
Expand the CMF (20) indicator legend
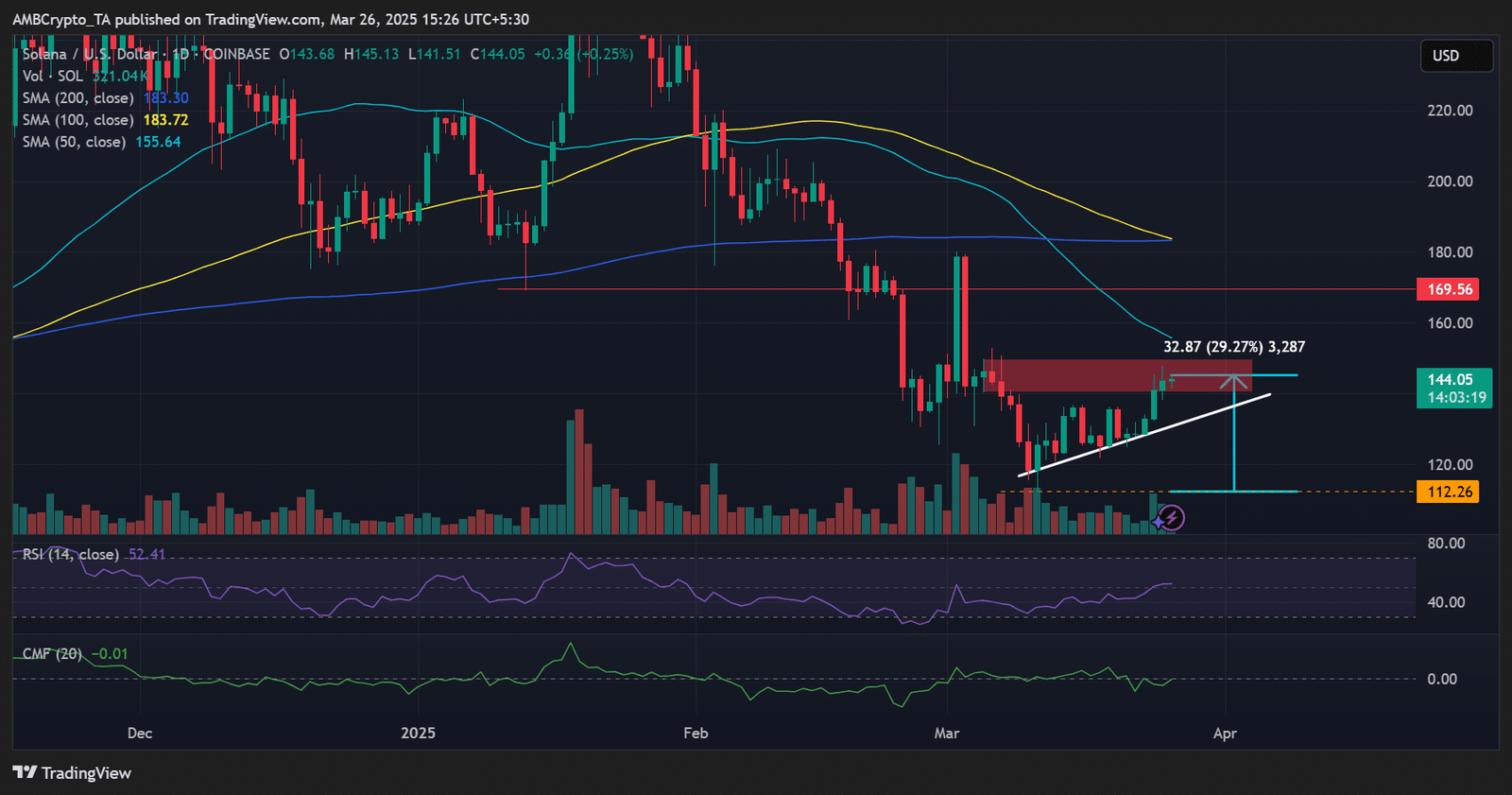(x=53, y=653)
